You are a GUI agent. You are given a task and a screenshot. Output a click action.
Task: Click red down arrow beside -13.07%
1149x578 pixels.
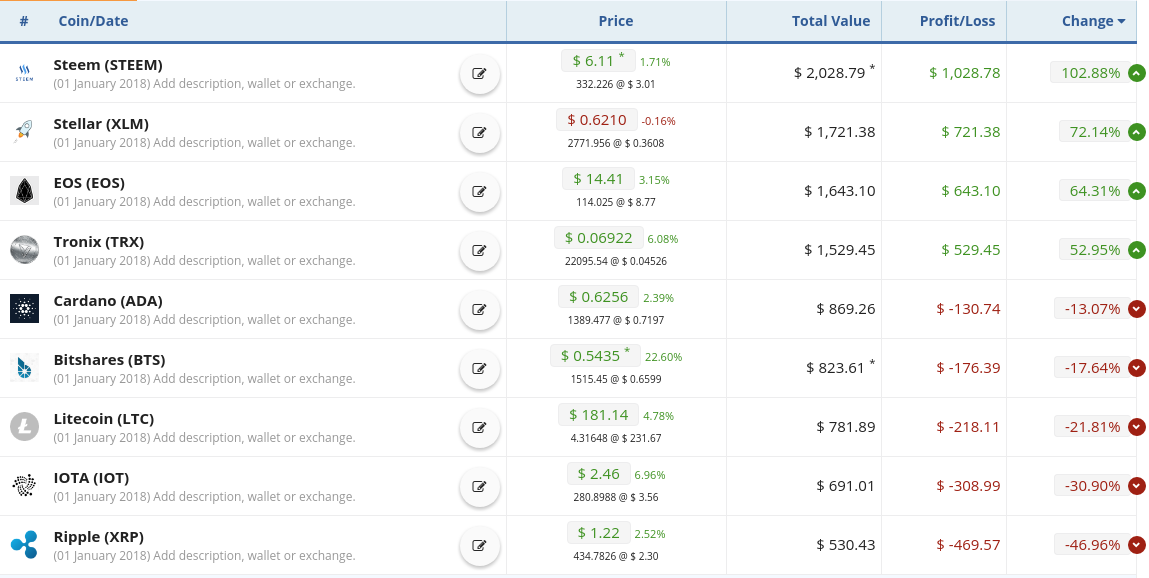click(1137, 309)
